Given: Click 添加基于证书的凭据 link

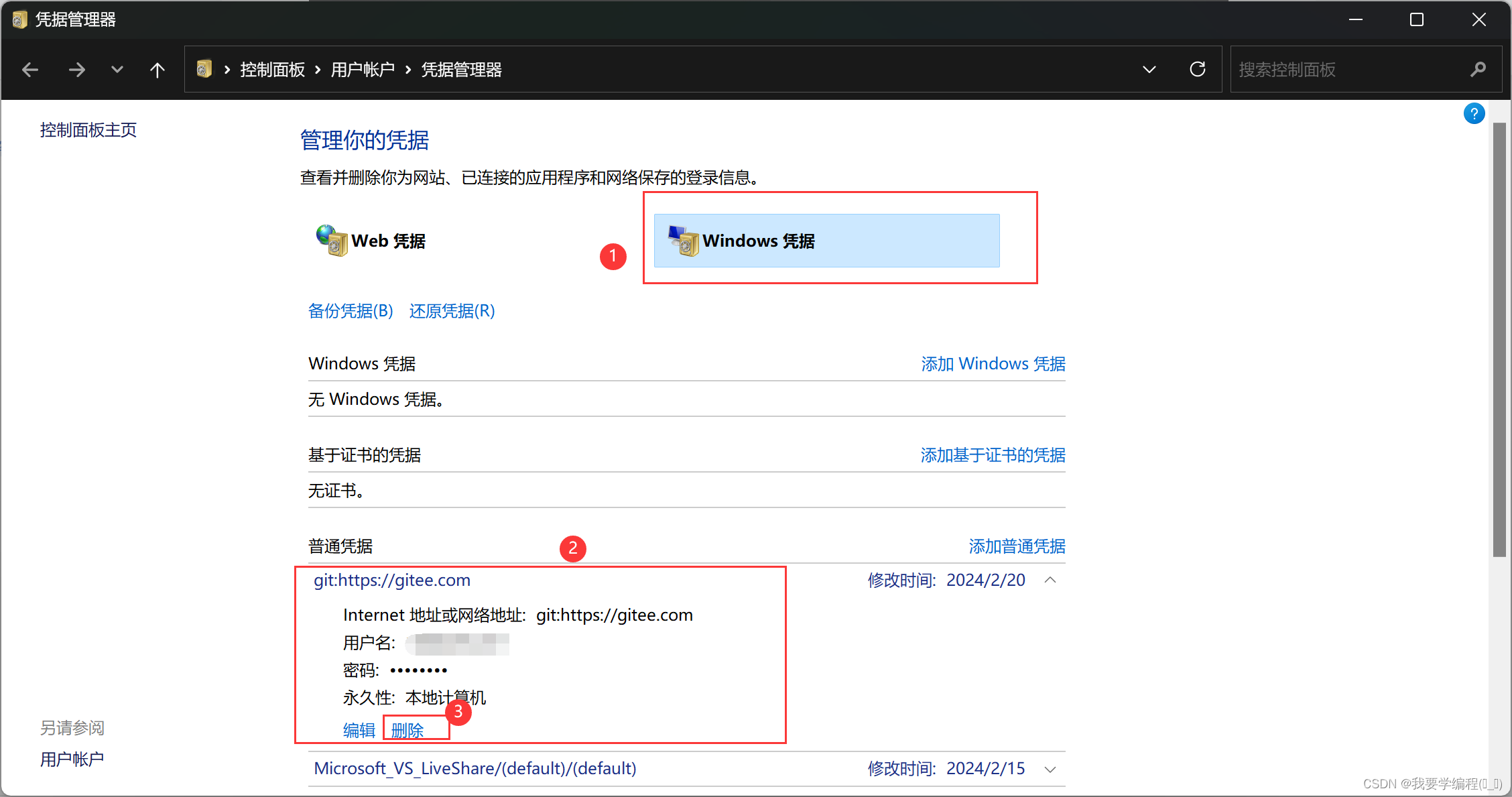Looking at the screenshot, I should coord(993,456).
